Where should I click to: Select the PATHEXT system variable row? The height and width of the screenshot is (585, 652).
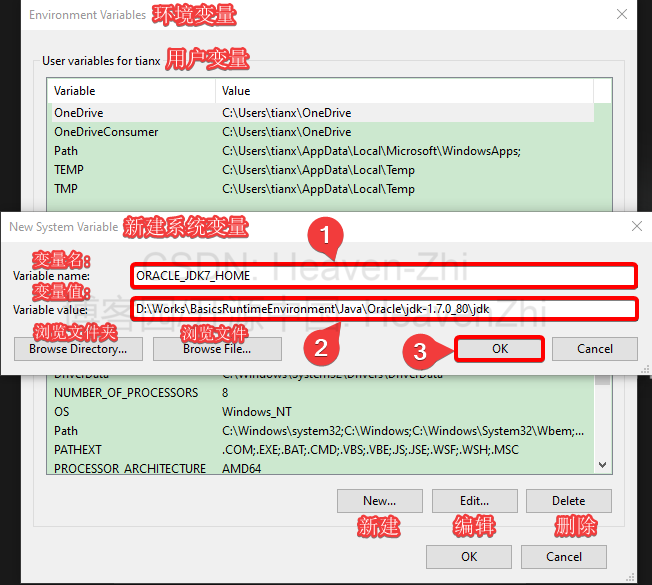(323, 449)
